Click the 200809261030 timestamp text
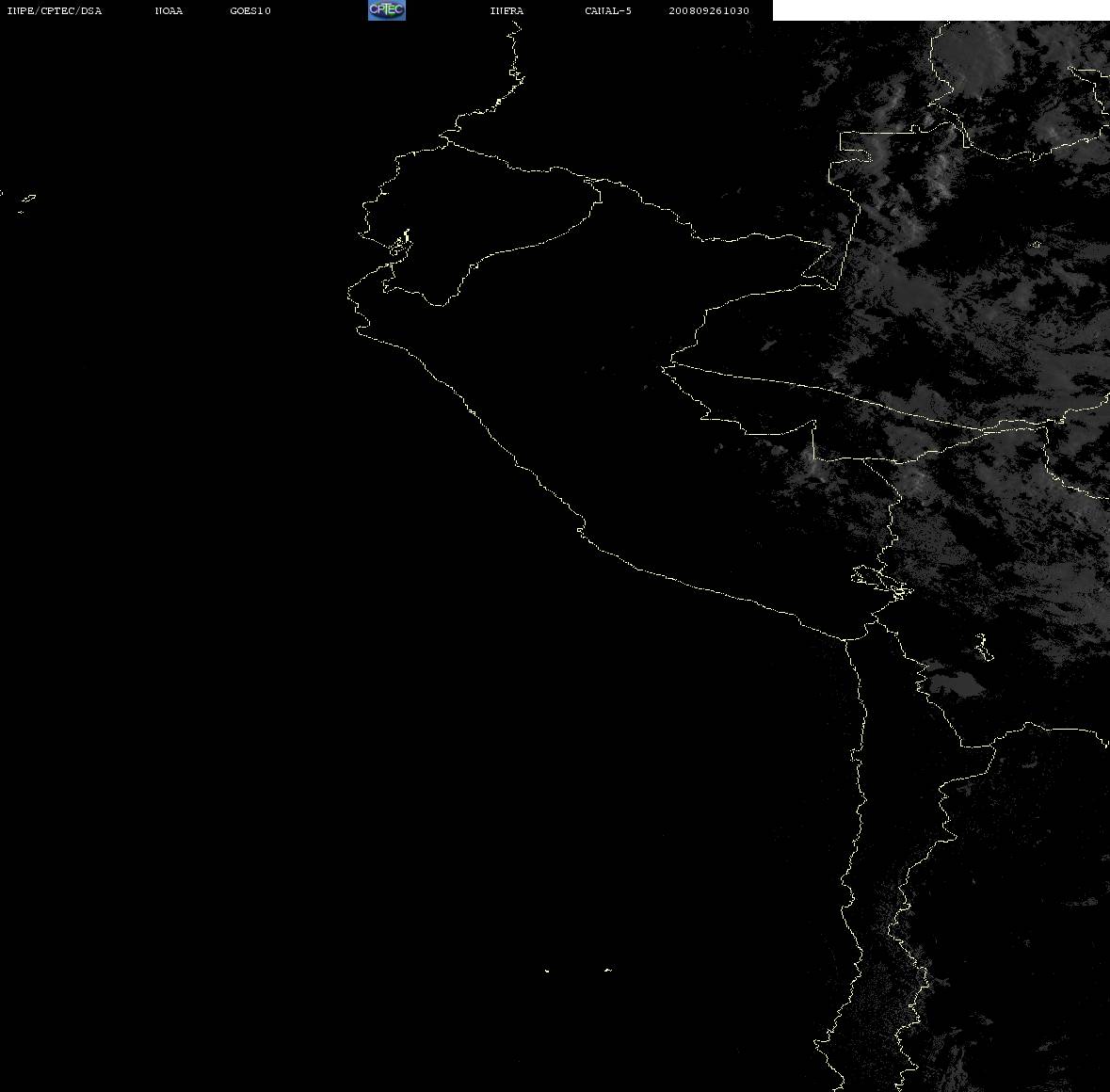The height and width of the screenshot is (1092, 1110). tap(709, 10)
